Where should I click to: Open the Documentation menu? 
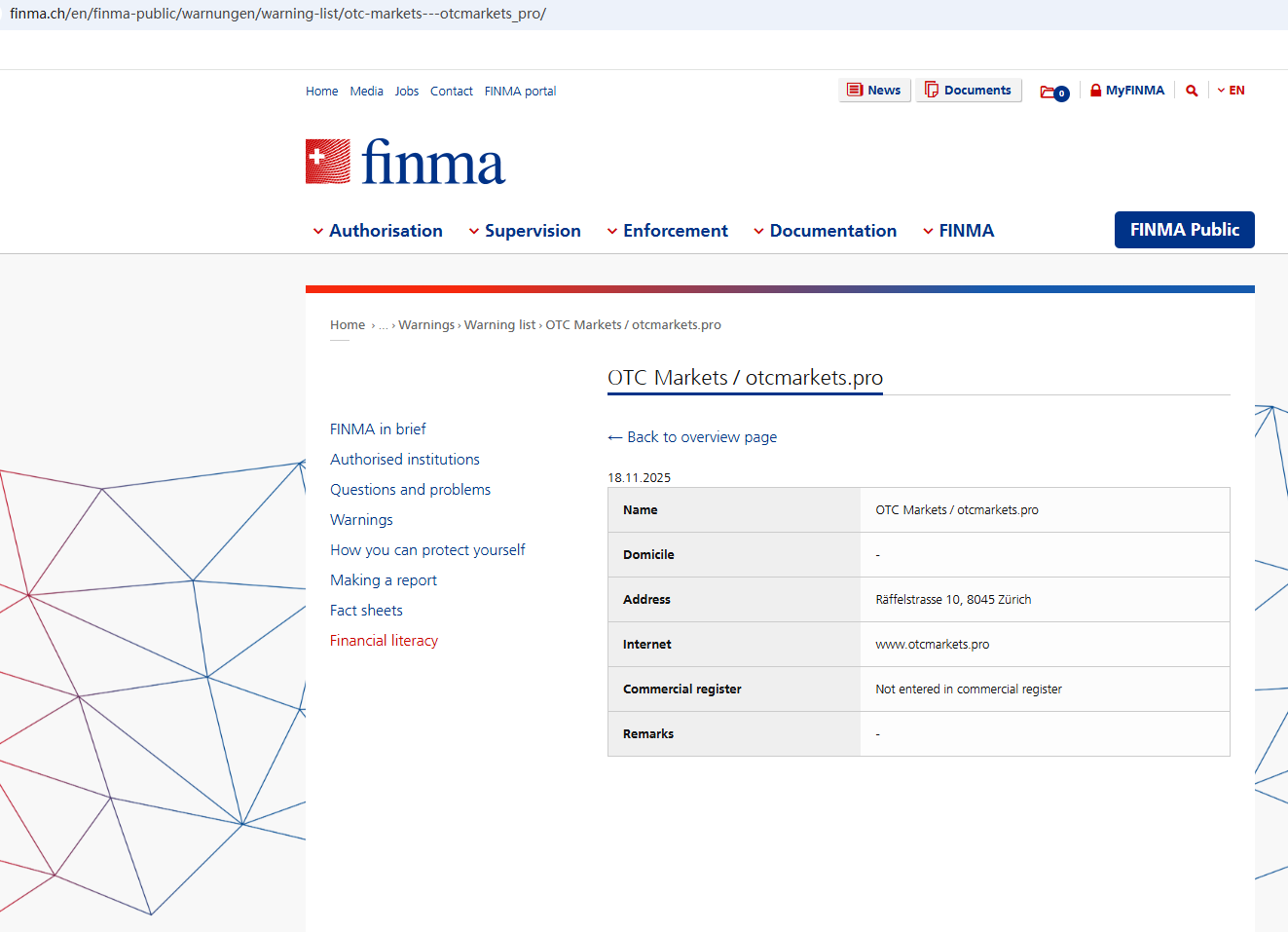pyautogui.click(x=825, y=231)
